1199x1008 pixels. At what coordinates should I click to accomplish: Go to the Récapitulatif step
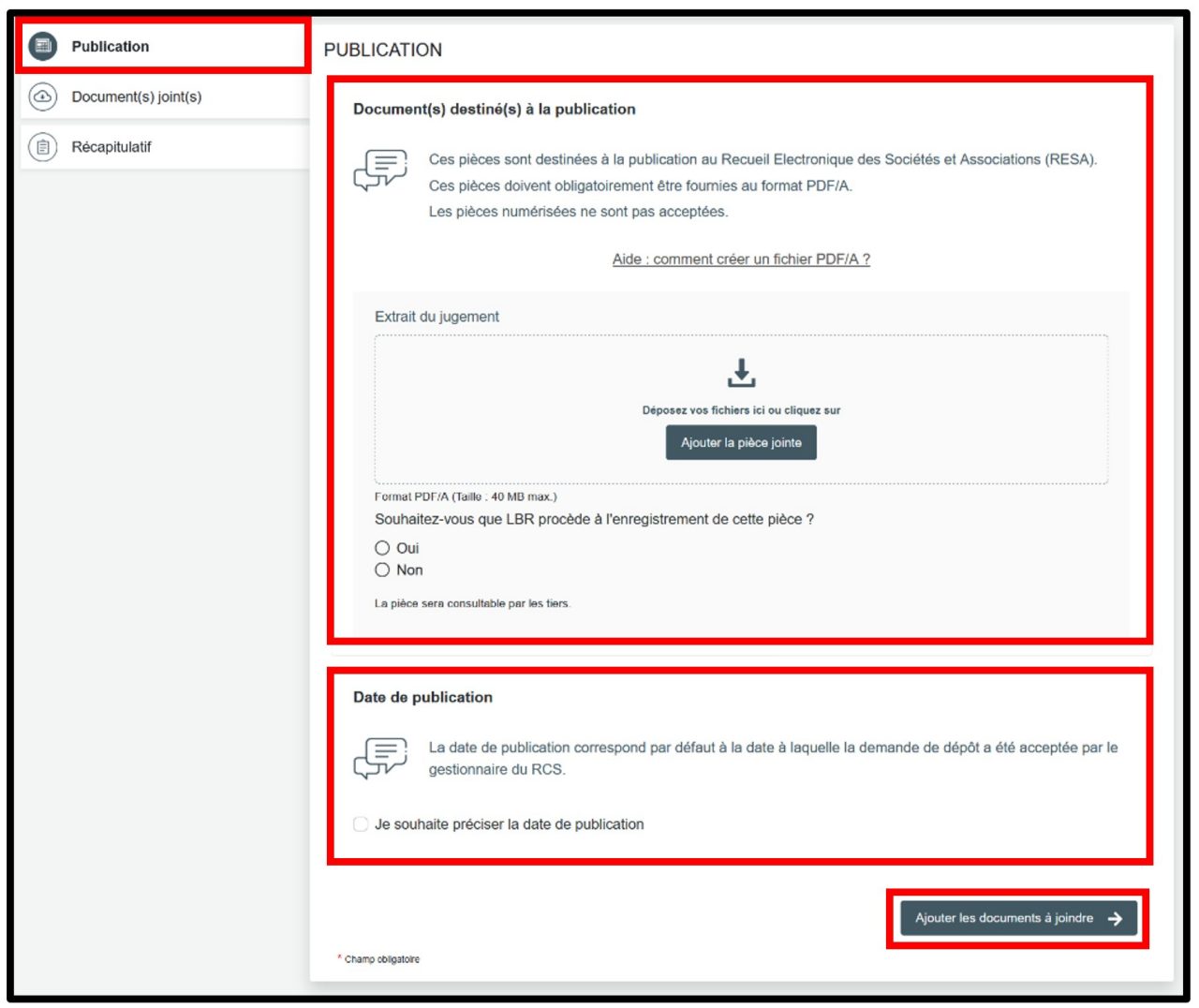click(111, 147)
